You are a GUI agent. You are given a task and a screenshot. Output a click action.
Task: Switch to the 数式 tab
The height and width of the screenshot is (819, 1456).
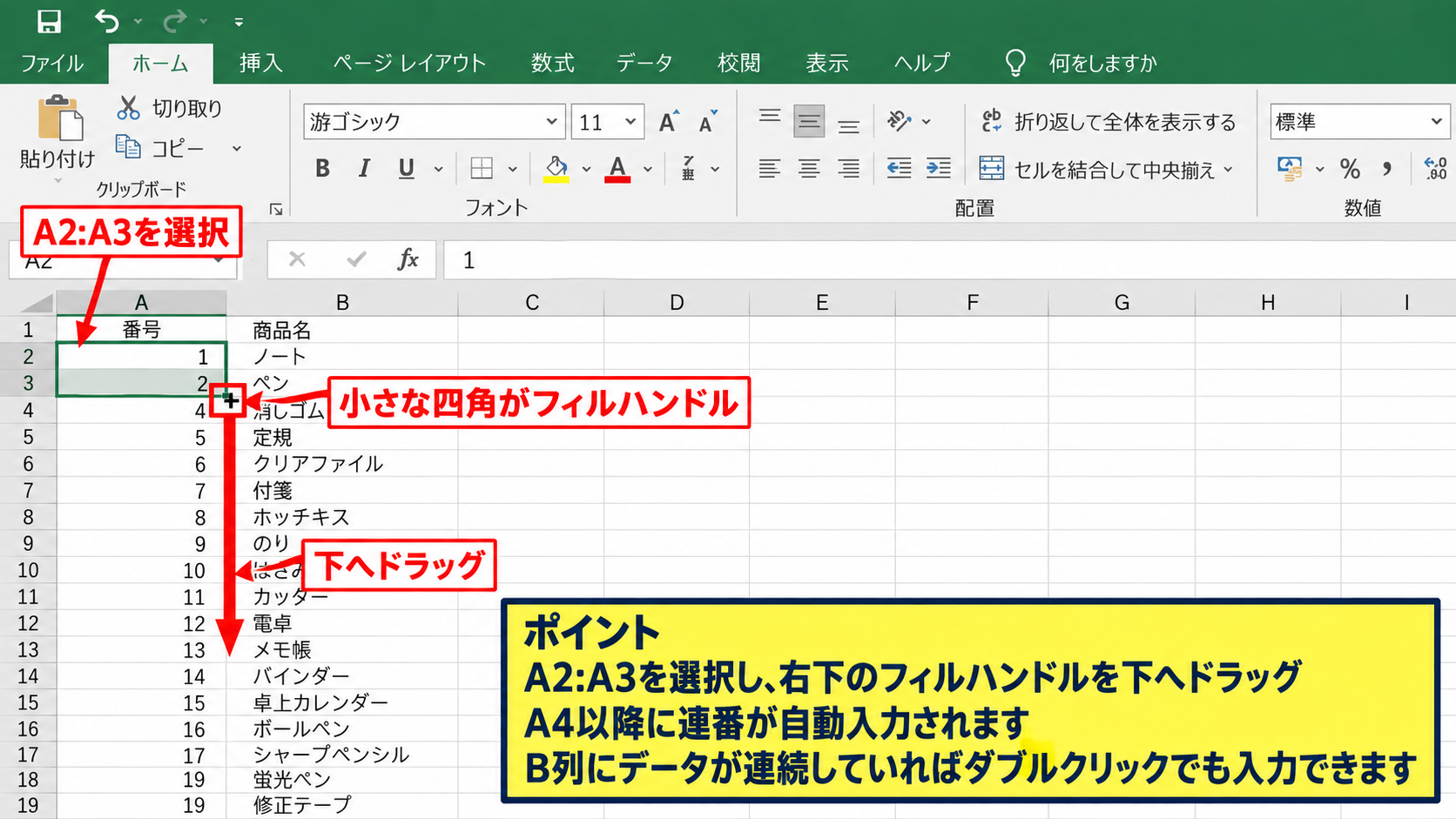(553, 63)
